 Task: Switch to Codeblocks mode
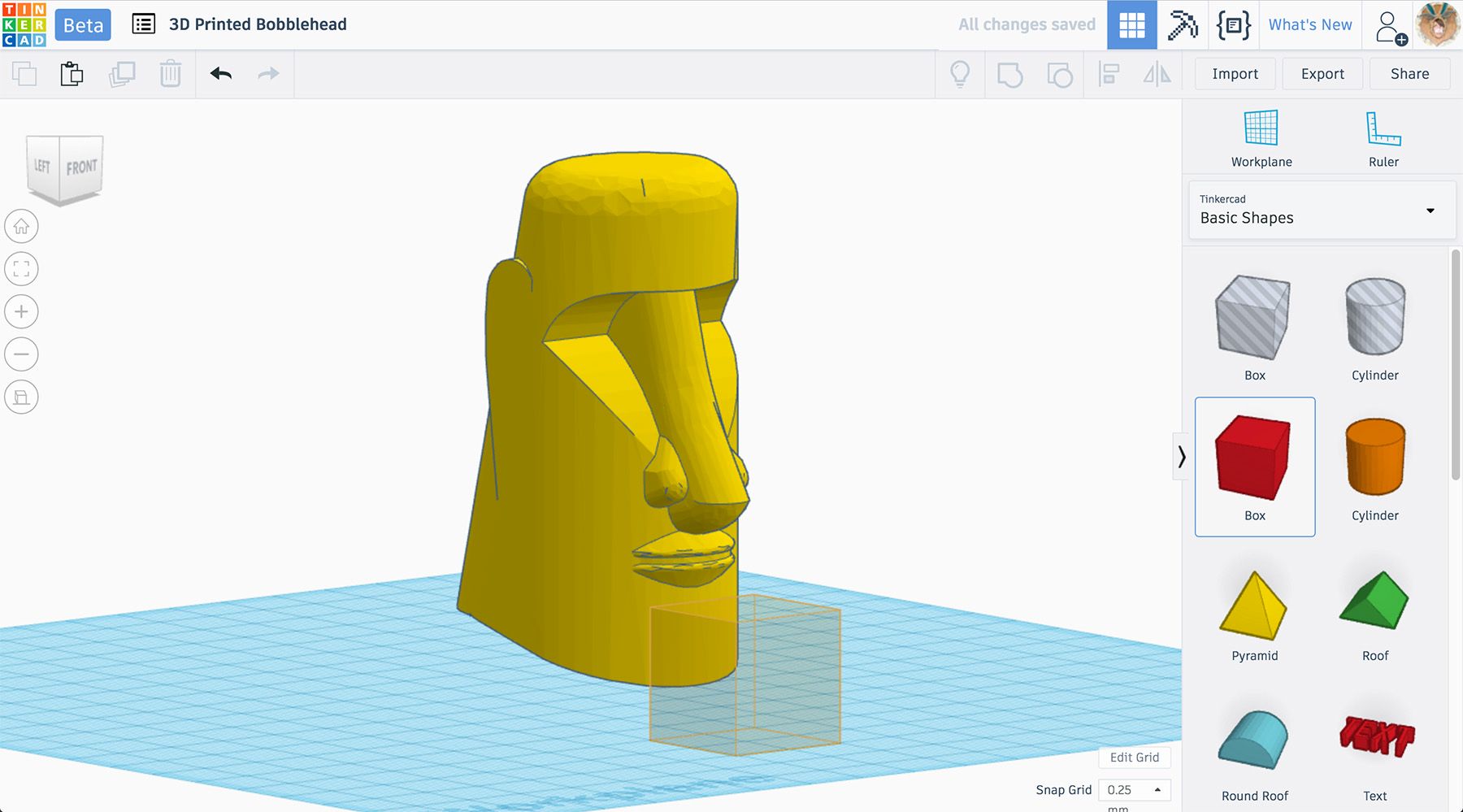point(1234,25)
